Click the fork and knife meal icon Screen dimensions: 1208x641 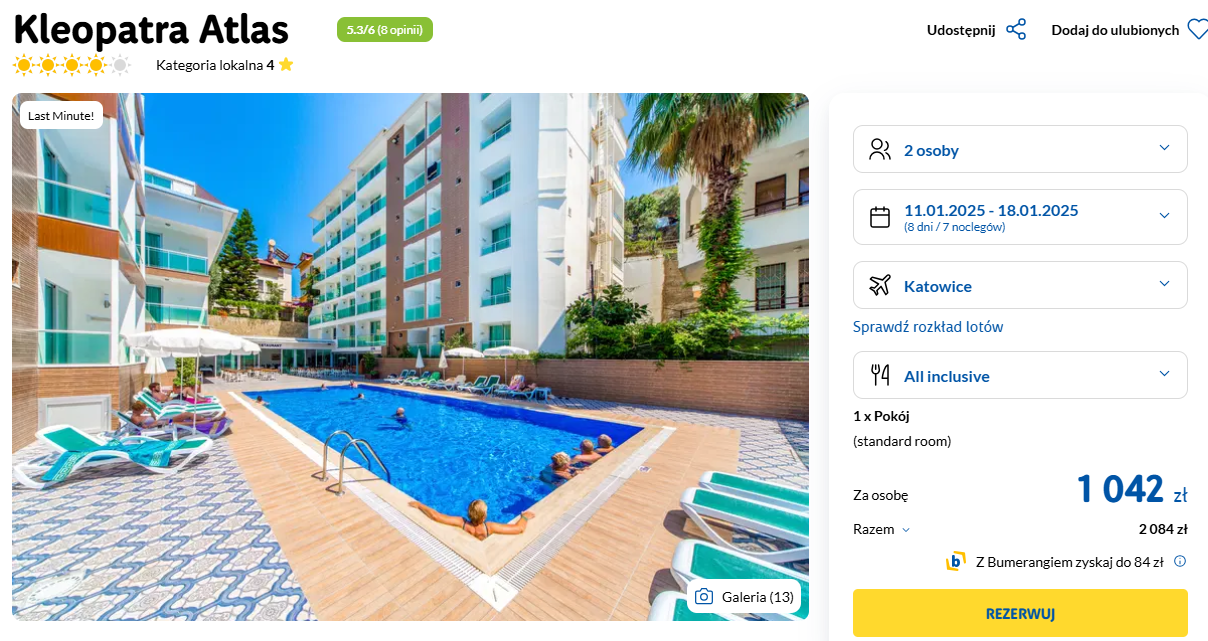click(880, 375)
